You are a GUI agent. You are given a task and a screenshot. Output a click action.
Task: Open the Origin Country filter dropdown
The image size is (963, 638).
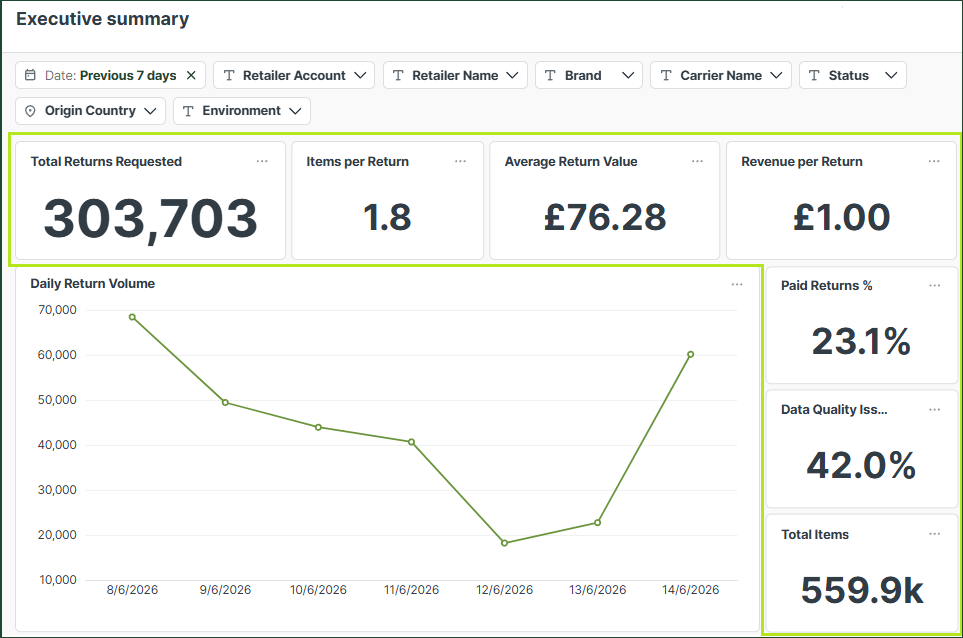pos(90,111)
